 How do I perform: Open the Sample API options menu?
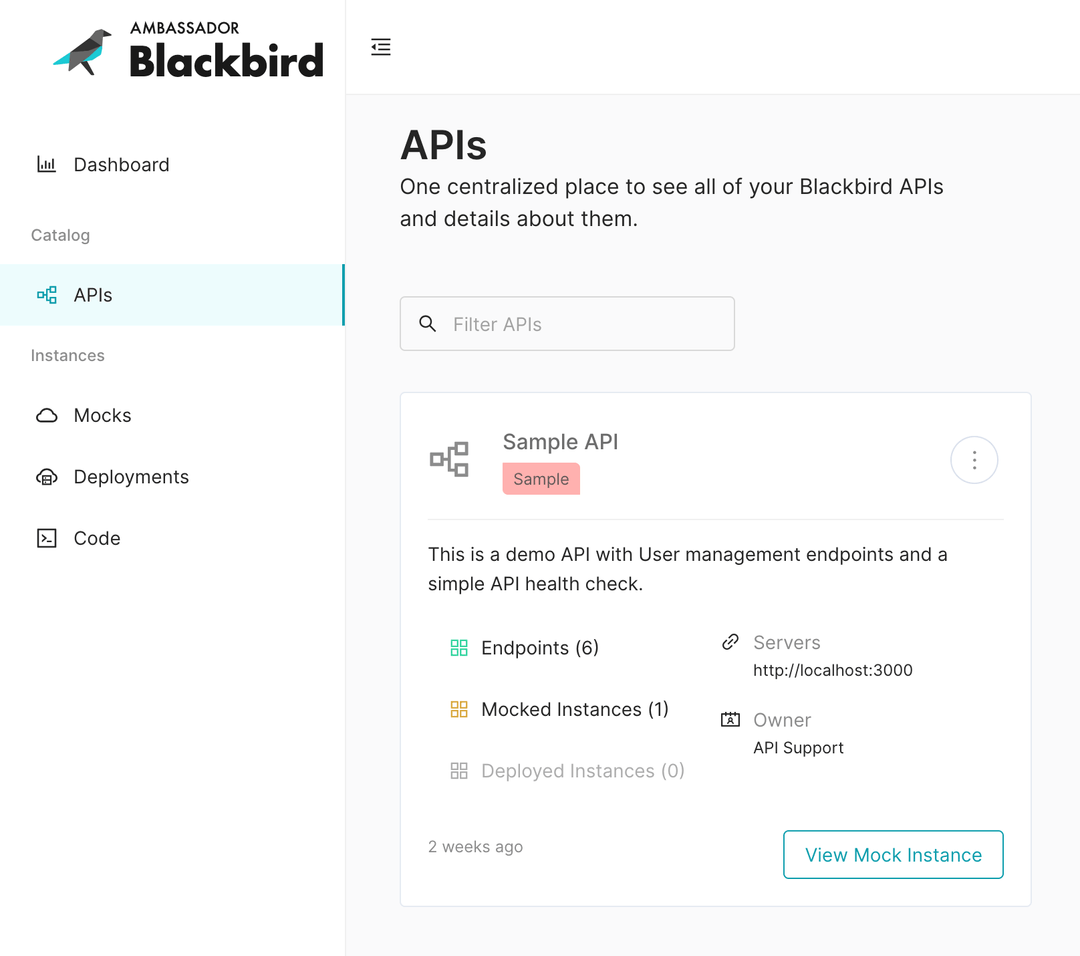pos(974,460)
